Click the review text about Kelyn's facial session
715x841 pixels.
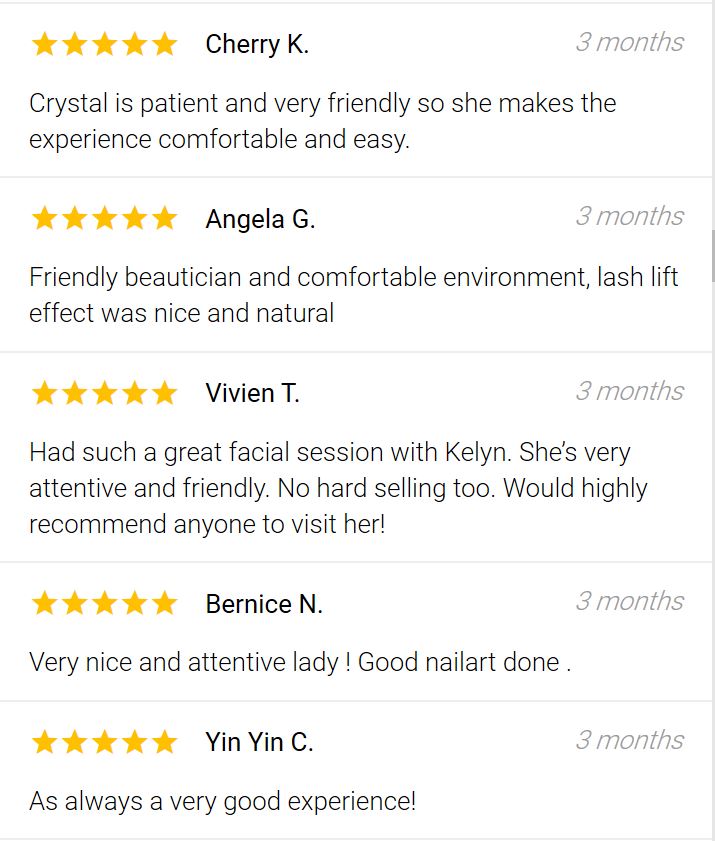[x=338, y=488]
